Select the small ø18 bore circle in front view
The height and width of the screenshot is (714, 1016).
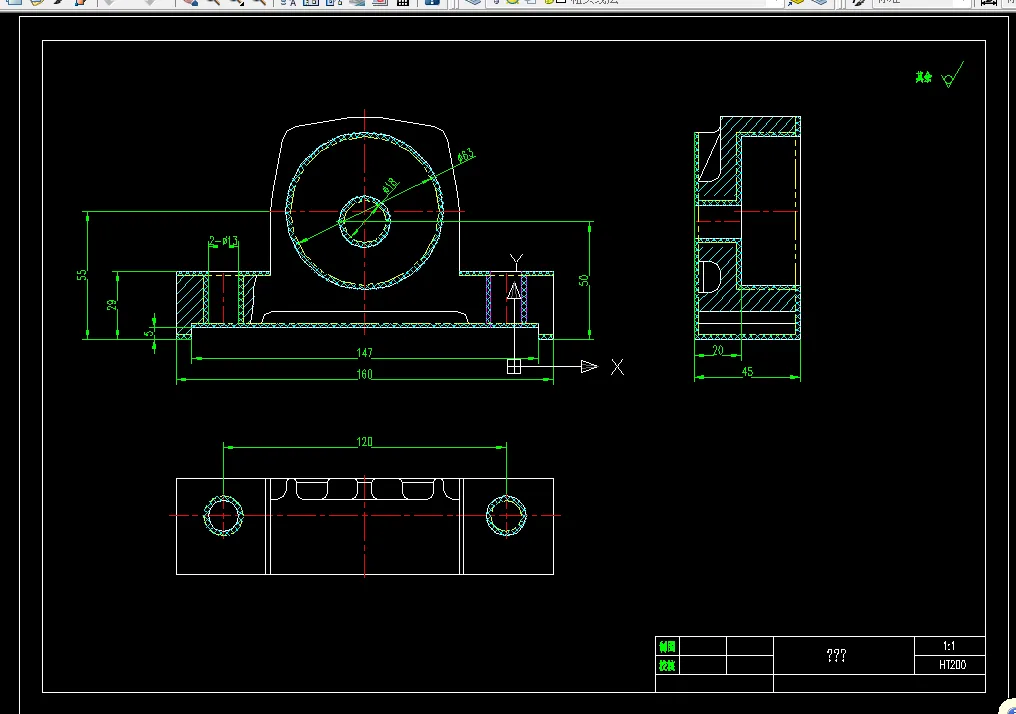coord(365,221)
